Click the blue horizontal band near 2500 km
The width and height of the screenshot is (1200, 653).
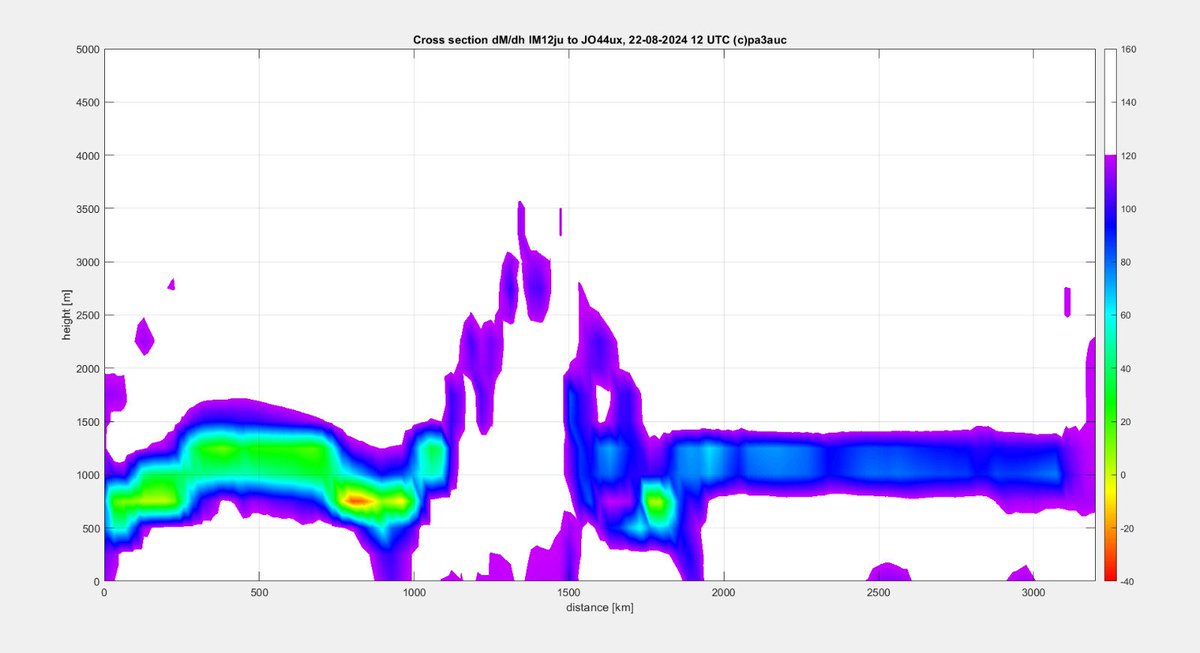pyautogui.click(x=880, y=460)
